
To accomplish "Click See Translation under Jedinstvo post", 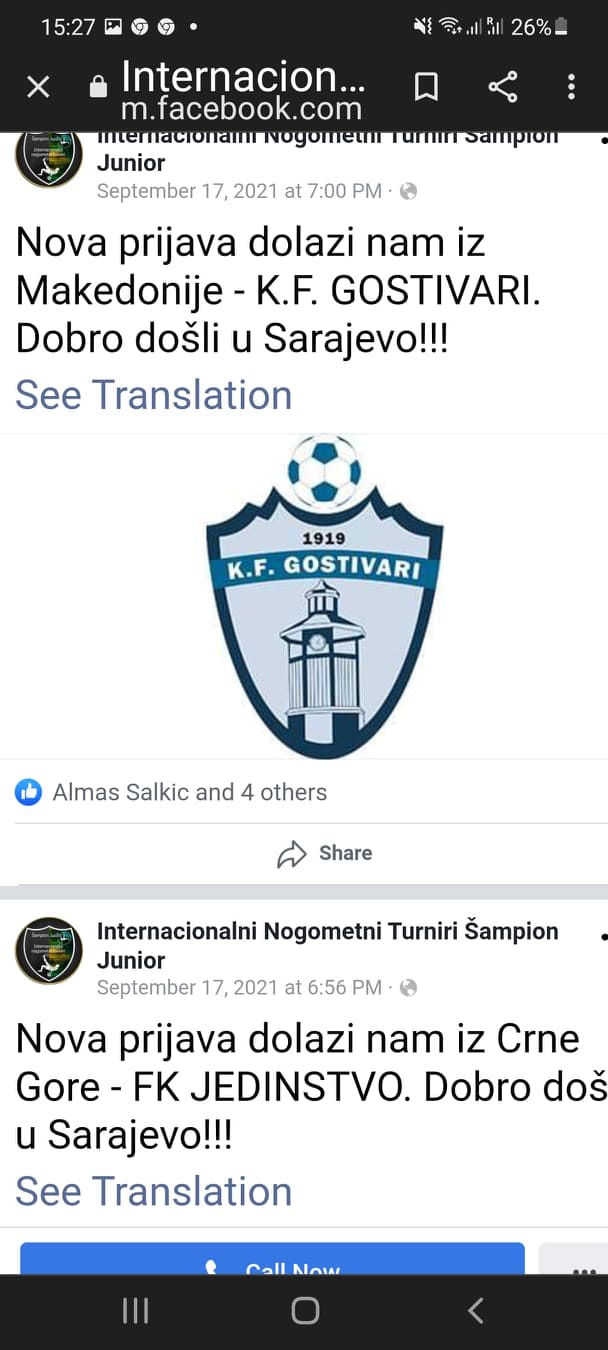I will coord(153,1191).
